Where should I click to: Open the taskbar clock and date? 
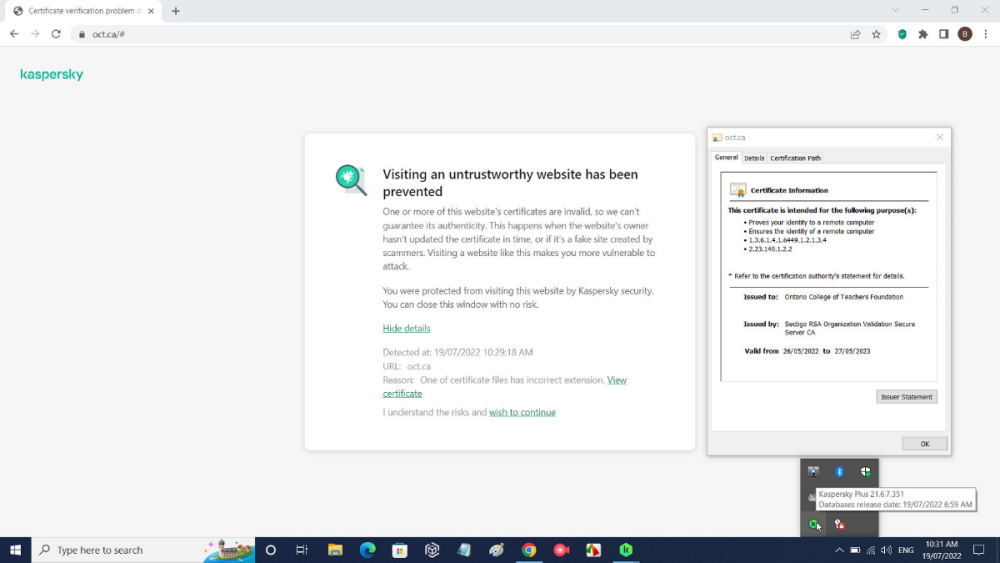click(x=941, y=550)
